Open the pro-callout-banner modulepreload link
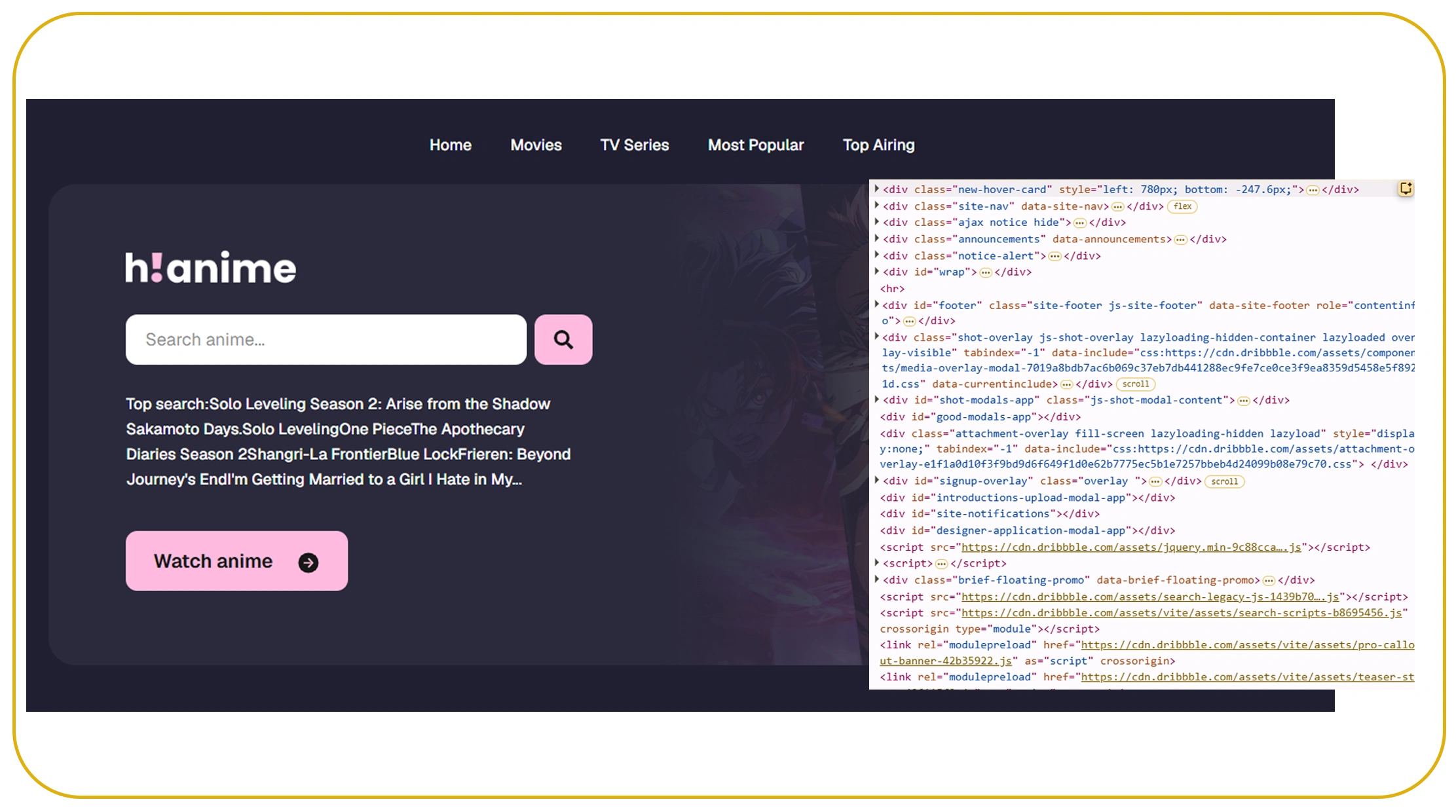 [x=1247, y=646]
